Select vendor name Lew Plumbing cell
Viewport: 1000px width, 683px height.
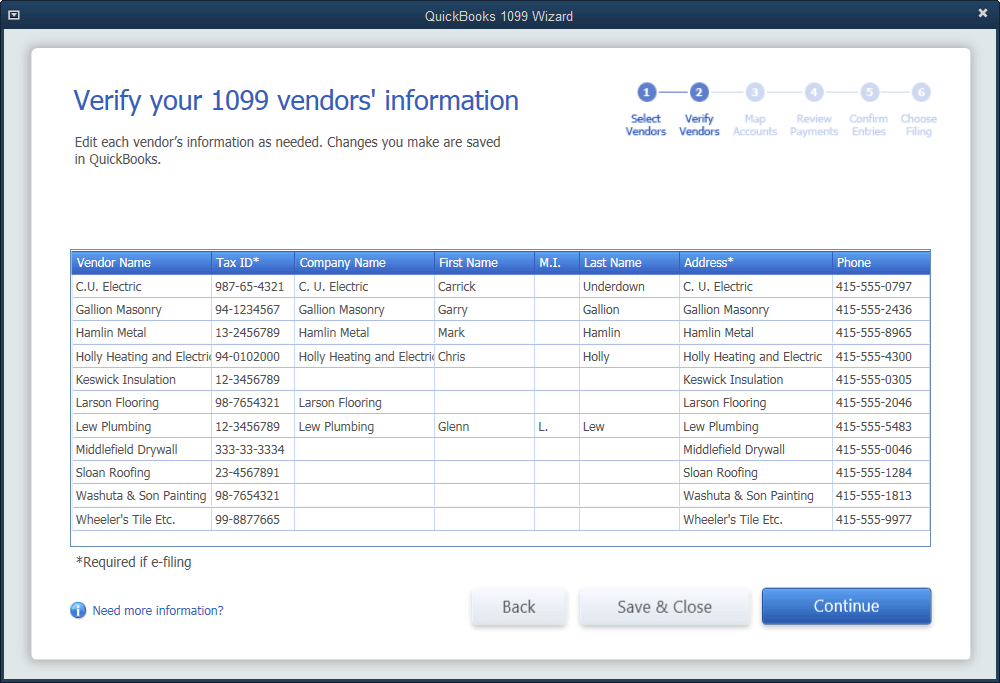pos(141,426)
